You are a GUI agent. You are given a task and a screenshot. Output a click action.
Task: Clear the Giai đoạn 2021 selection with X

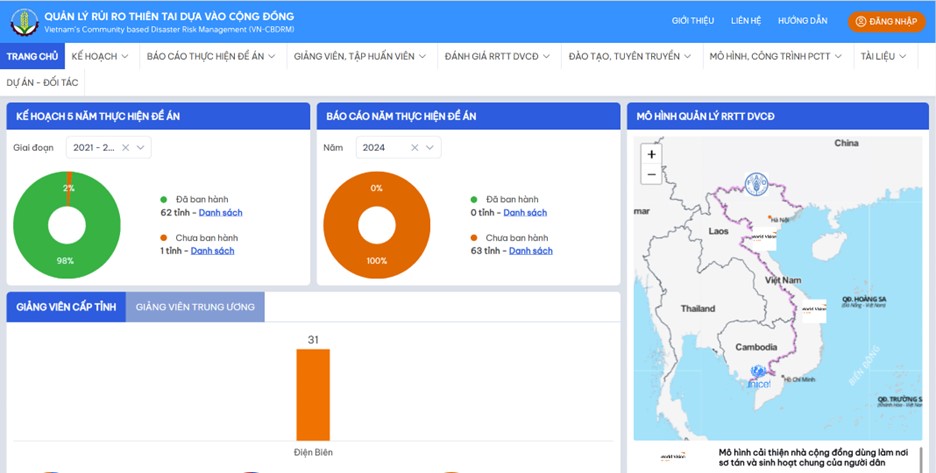[125, 148]
